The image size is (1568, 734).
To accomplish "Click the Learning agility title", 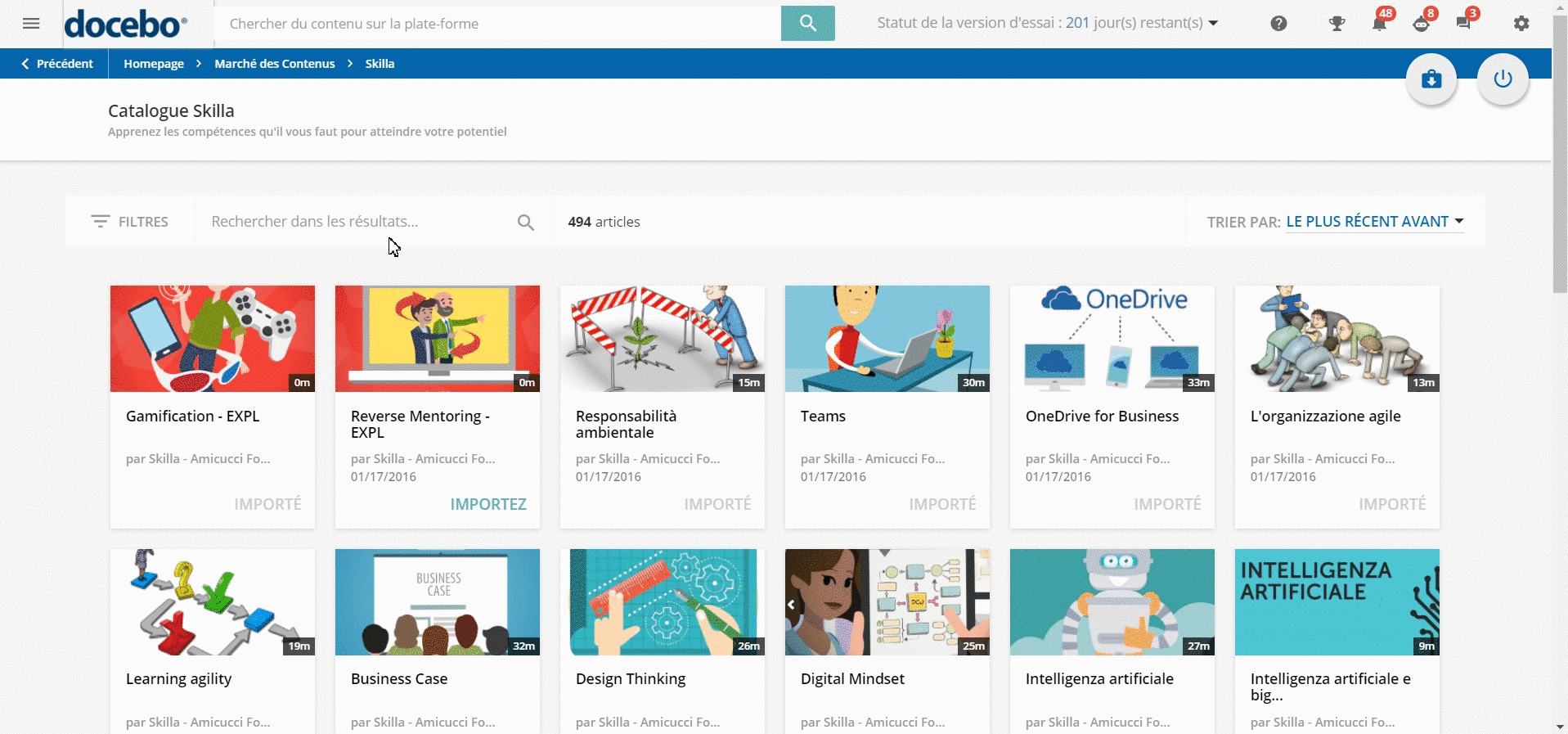I will click(x=178, y=679).
